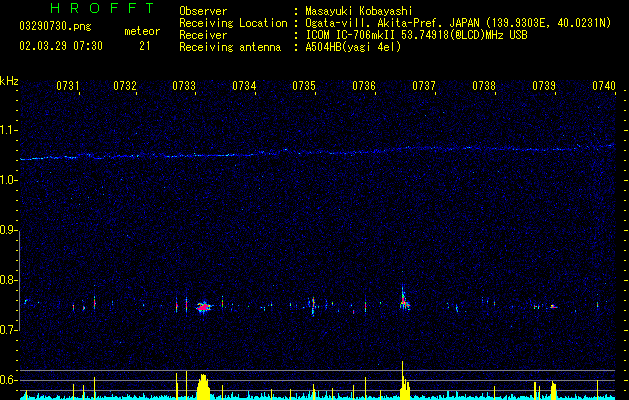The width and height of the screenshot is (629, 400).
Task: Click the wide yellow power peak after 0733
Action: click(203, 387)
